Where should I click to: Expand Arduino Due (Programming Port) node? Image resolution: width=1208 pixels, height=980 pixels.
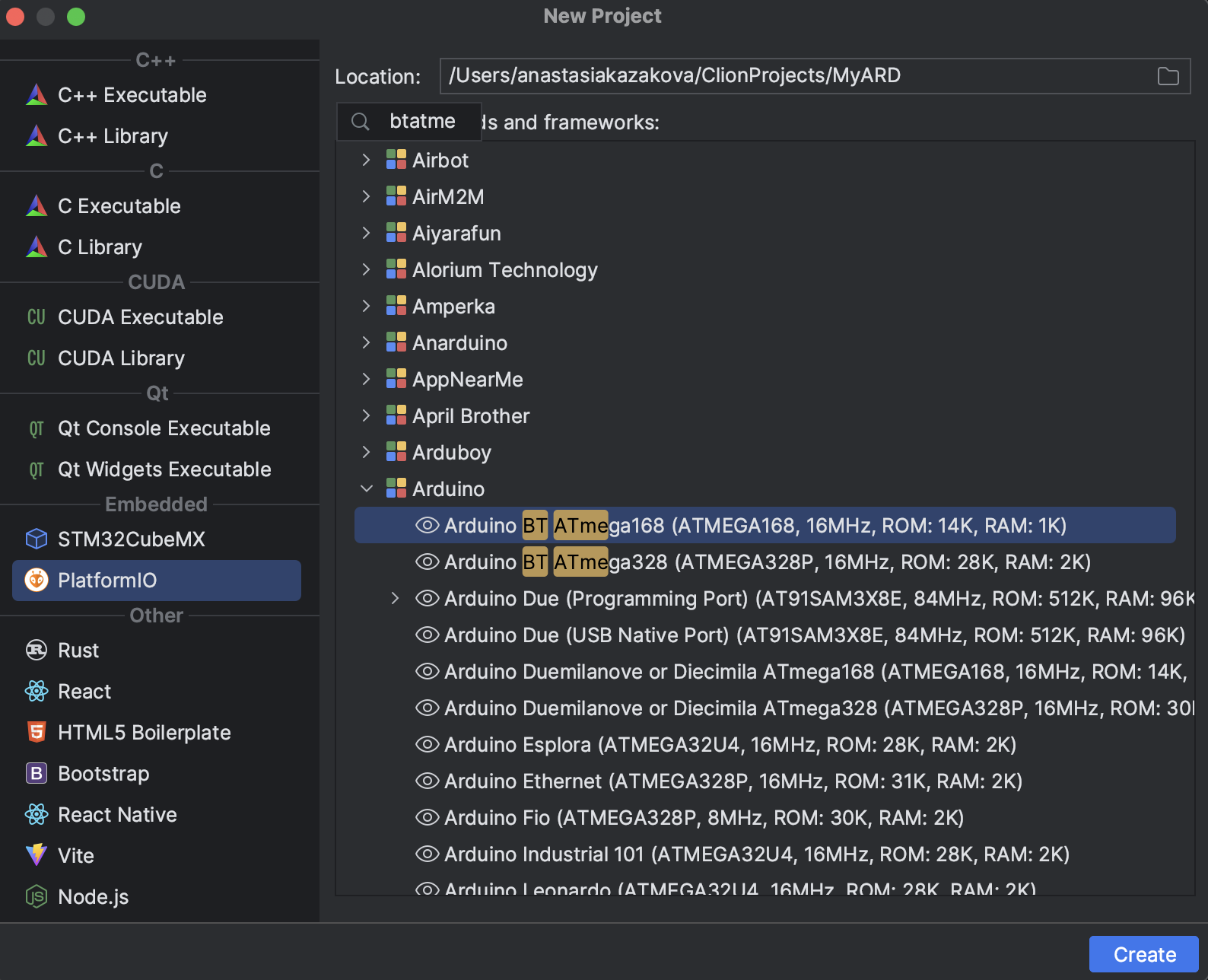[395, 598]
